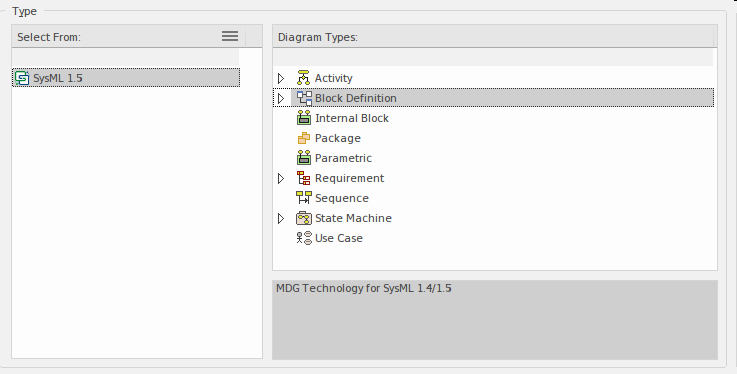The height and width of the screenshot is (374, 737).
Task: Click the Sequence diagram icon
Action: click(x=304, y=198)
